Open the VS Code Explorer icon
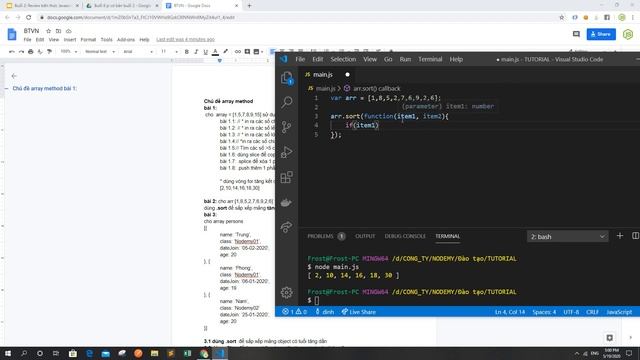Screen dimensions: 640x360 point(287,78)
